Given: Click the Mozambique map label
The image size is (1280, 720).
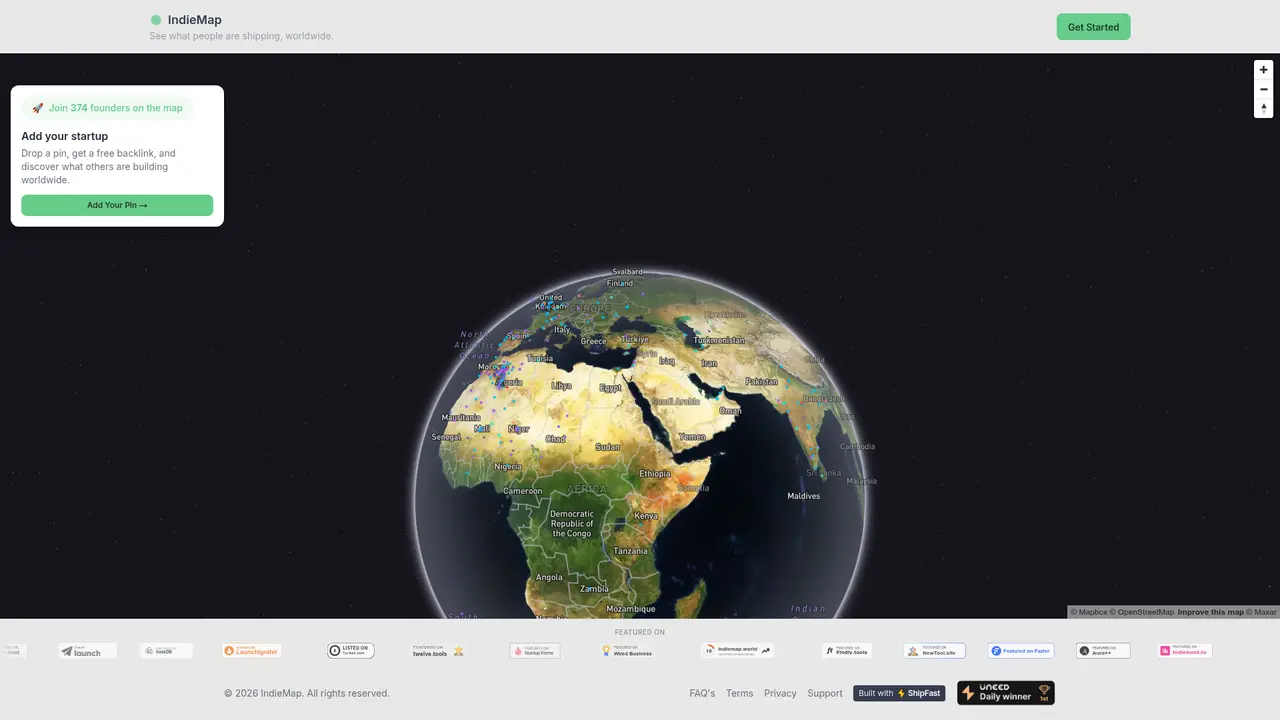Looking at the screenshot, I should coord(631,609).
